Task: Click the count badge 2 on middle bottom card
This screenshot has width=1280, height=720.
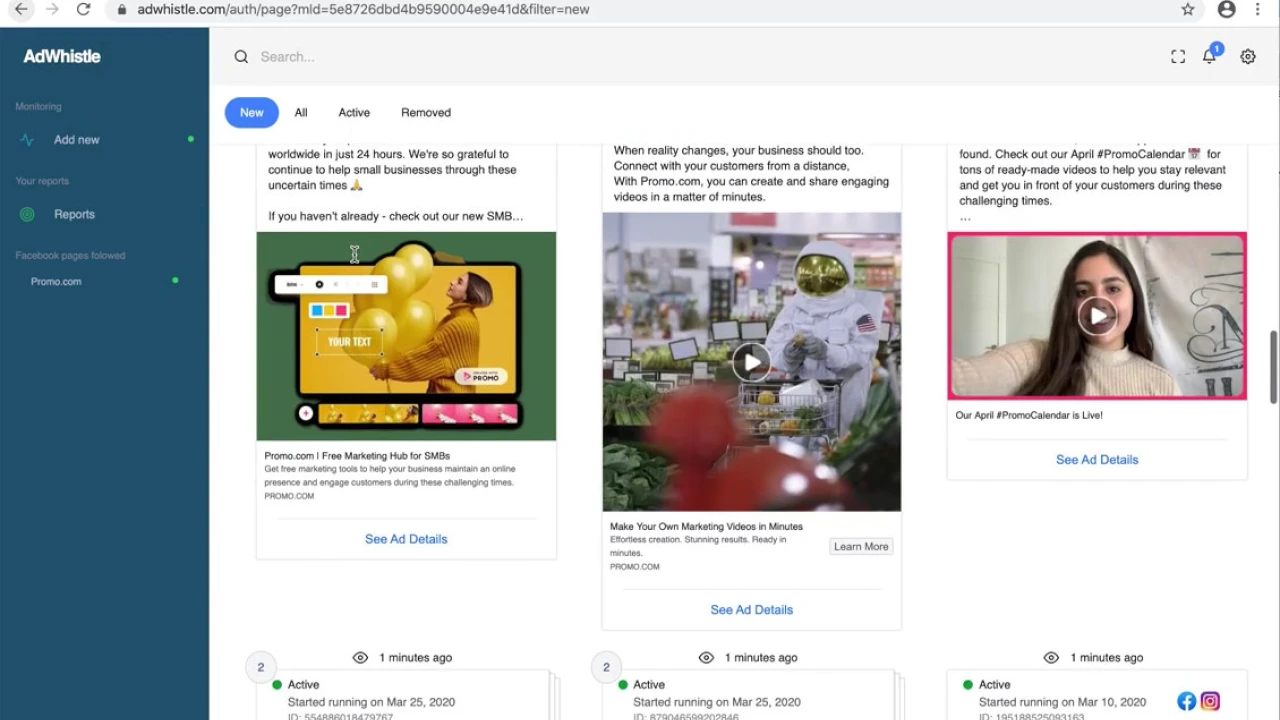Action: pos(606,667)
